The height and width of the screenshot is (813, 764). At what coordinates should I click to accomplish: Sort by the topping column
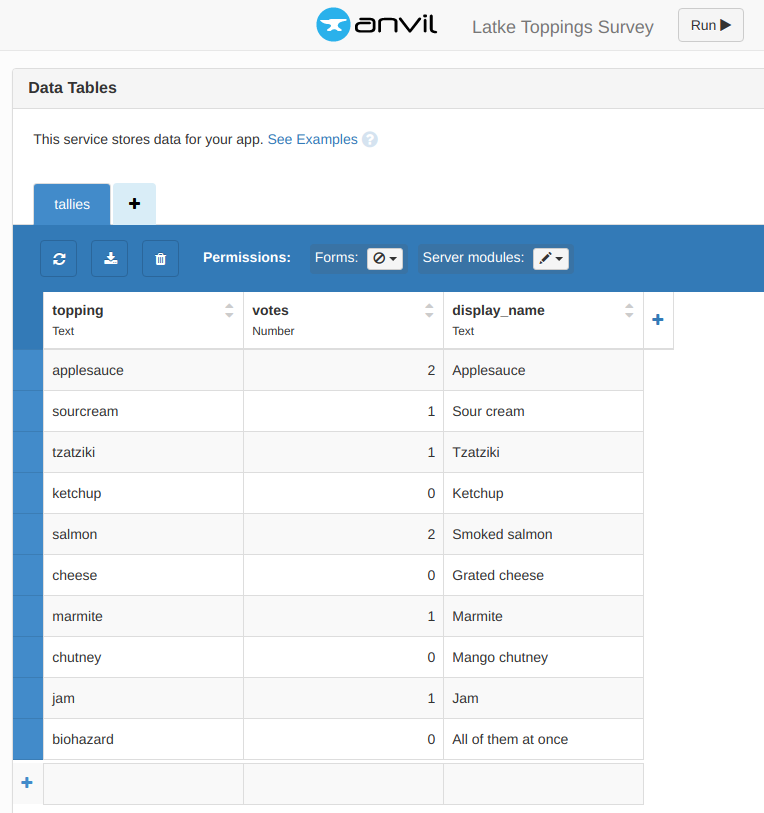click(x=229, y=311)
